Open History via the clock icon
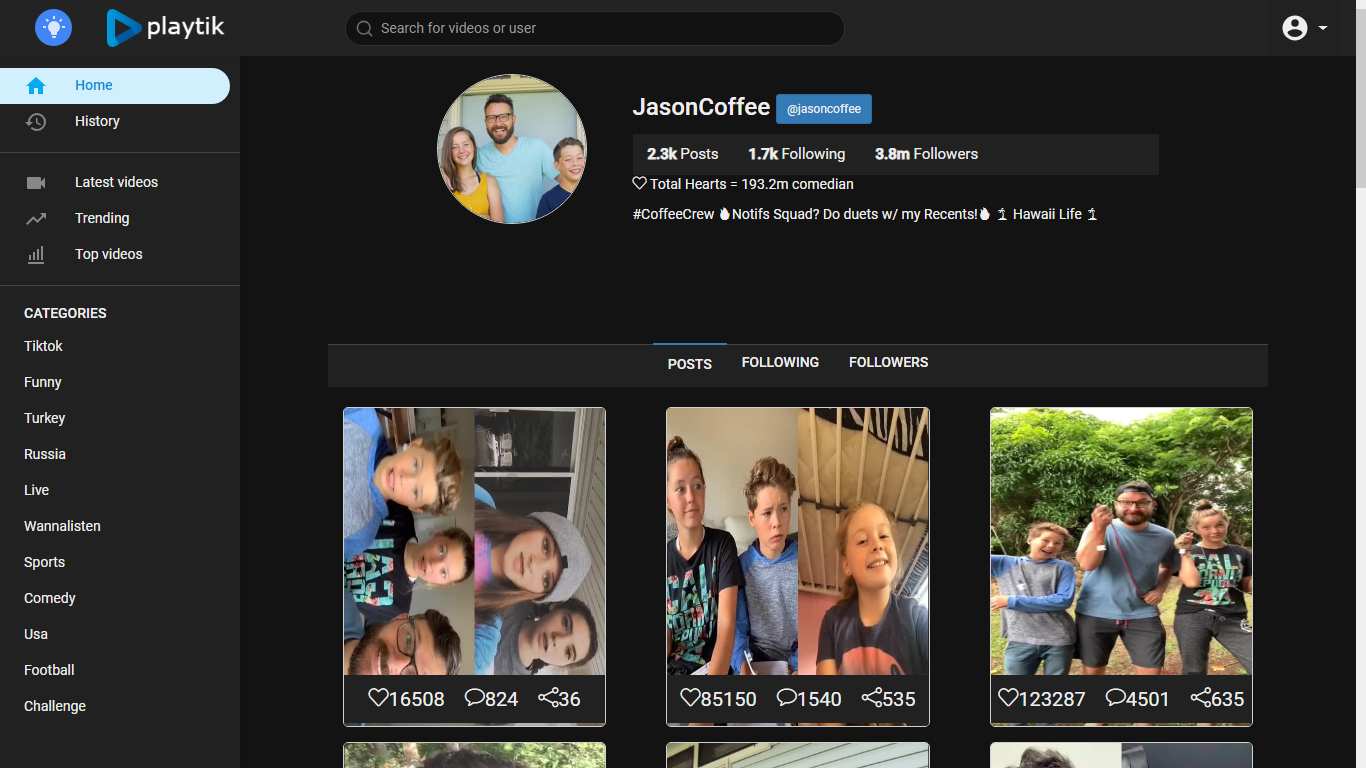 point(36,121)
